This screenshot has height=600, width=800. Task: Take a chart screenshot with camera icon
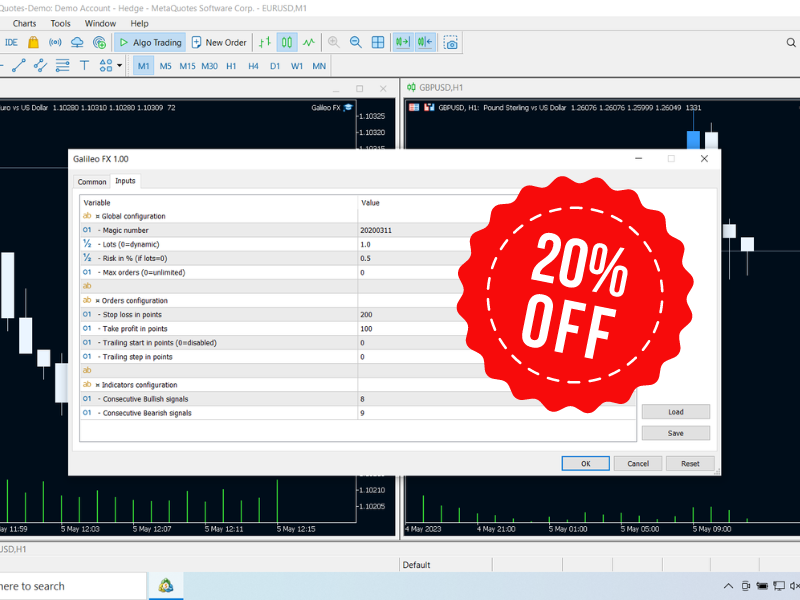coord(451,43)
